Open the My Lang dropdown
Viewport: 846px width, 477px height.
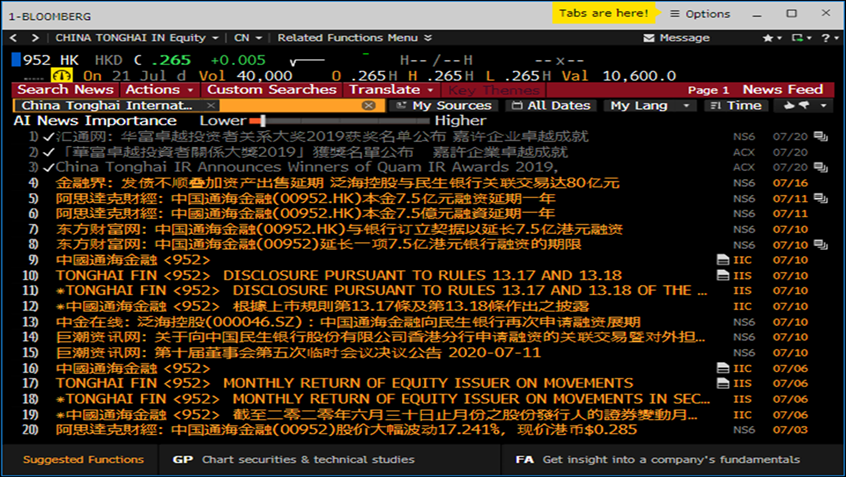point(650,105)
